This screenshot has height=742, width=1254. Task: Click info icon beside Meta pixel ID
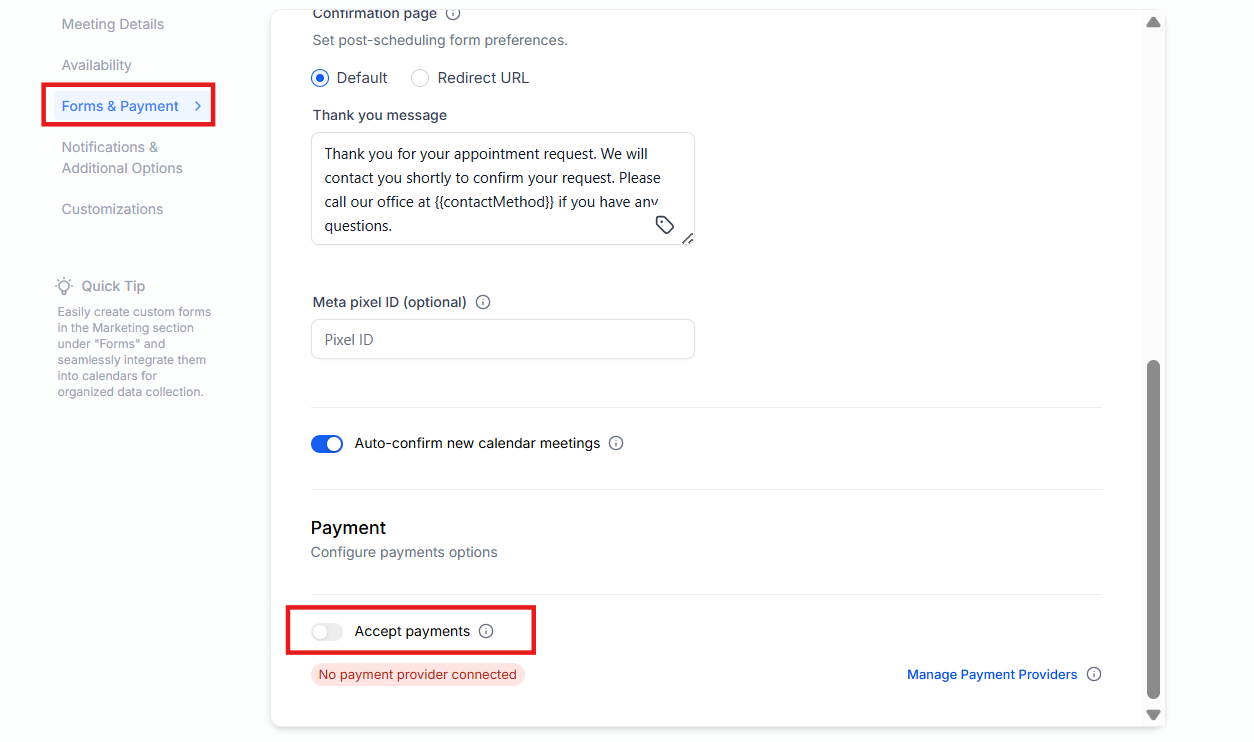pos(483,302)
